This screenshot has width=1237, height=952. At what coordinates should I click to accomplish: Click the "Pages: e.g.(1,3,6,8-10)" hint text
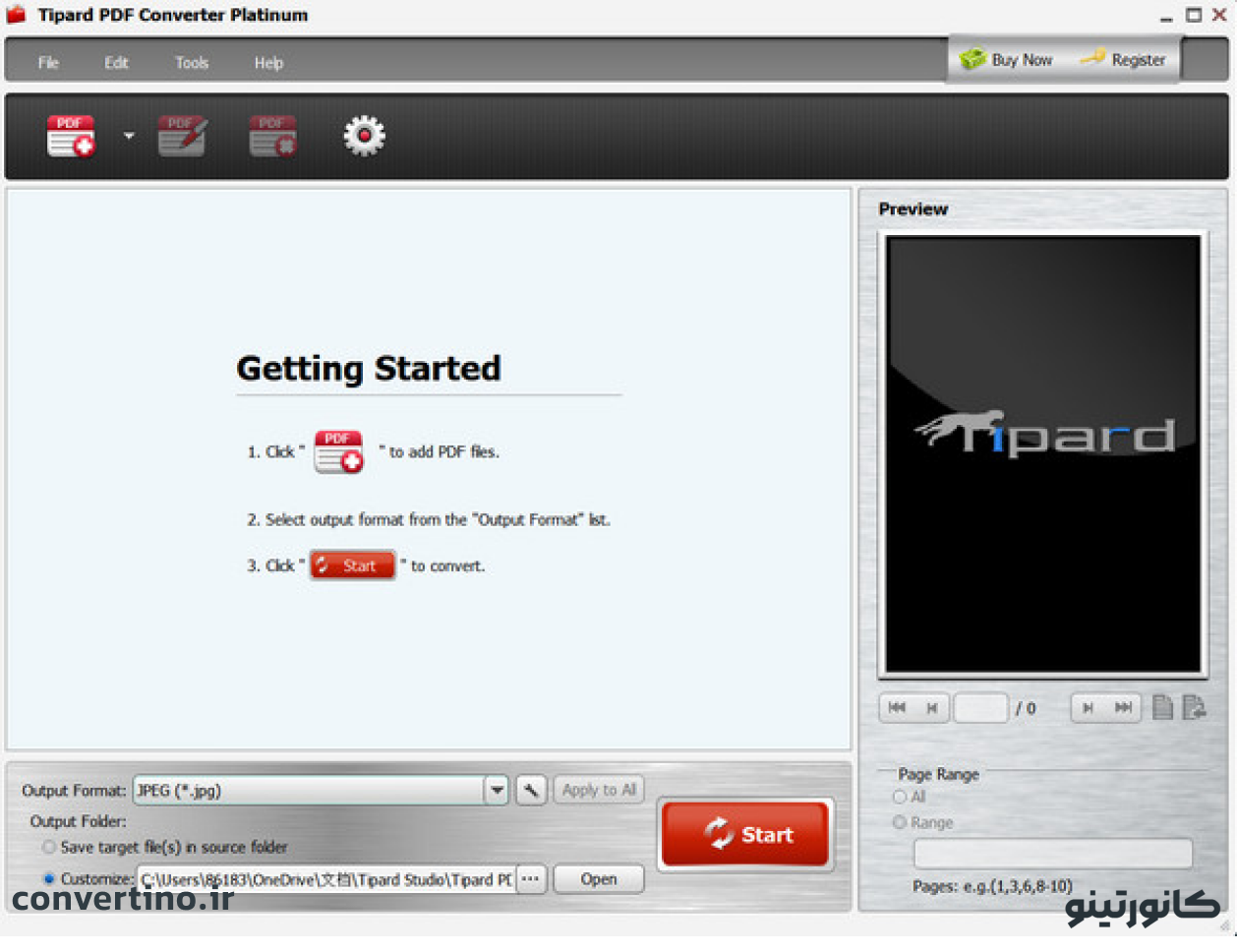coord(992,886)
